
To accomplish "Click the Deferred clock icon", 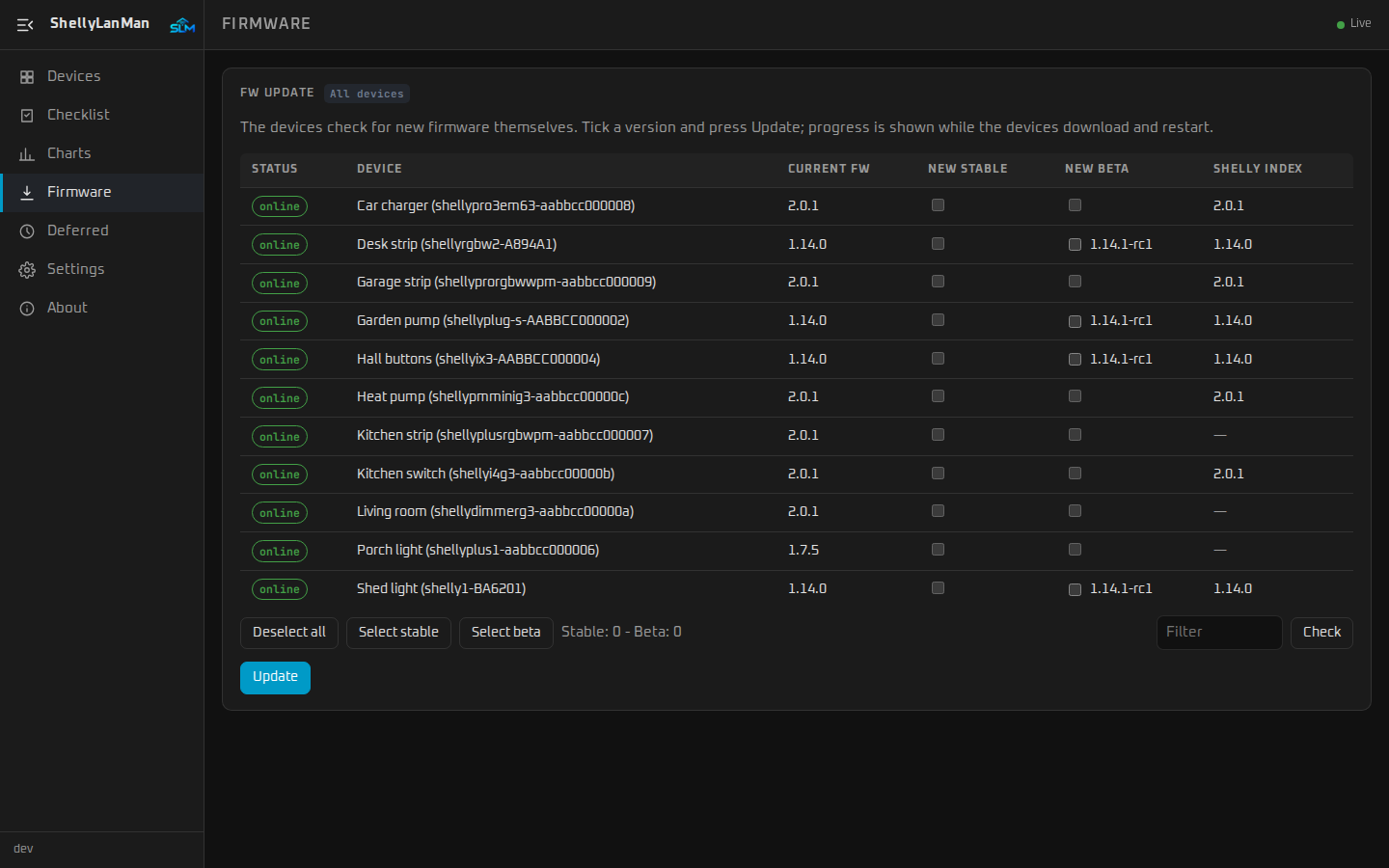I will (27, 231).
